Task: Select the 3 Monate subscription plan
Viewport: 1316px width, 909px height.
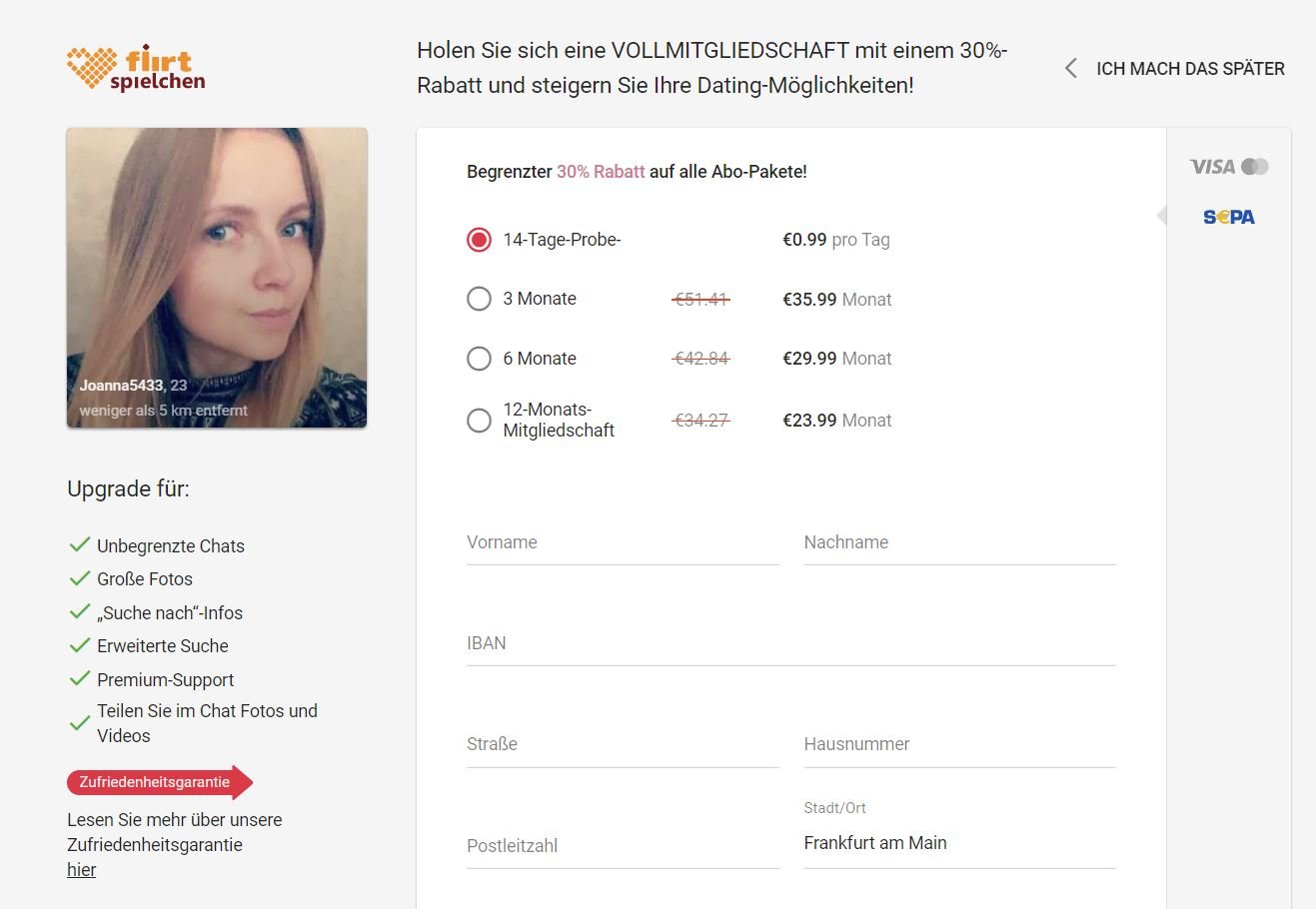Action: [x=480, y=299]
